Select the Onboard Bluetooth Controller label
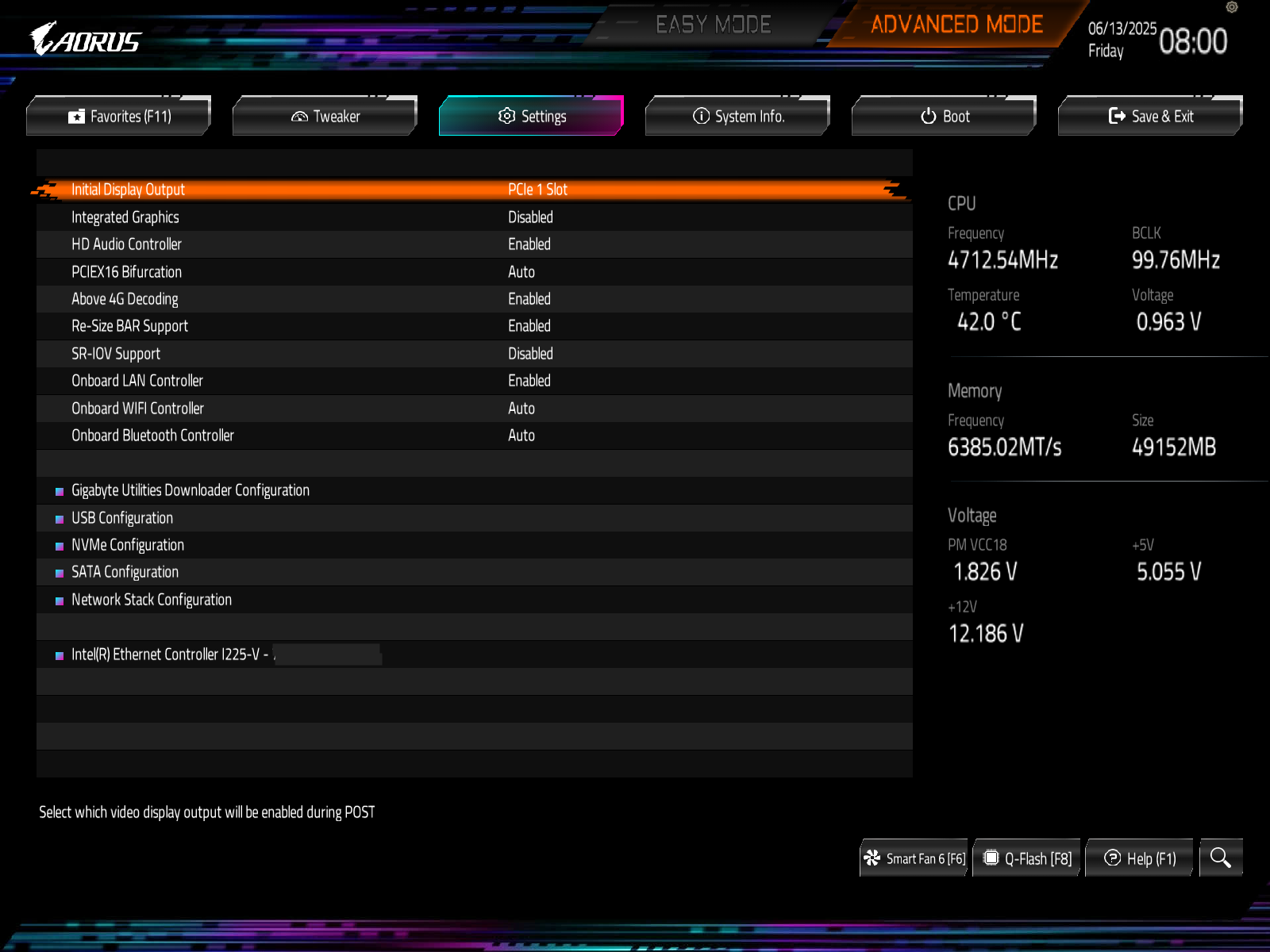Screen dimensions: 1270x952 152,436
